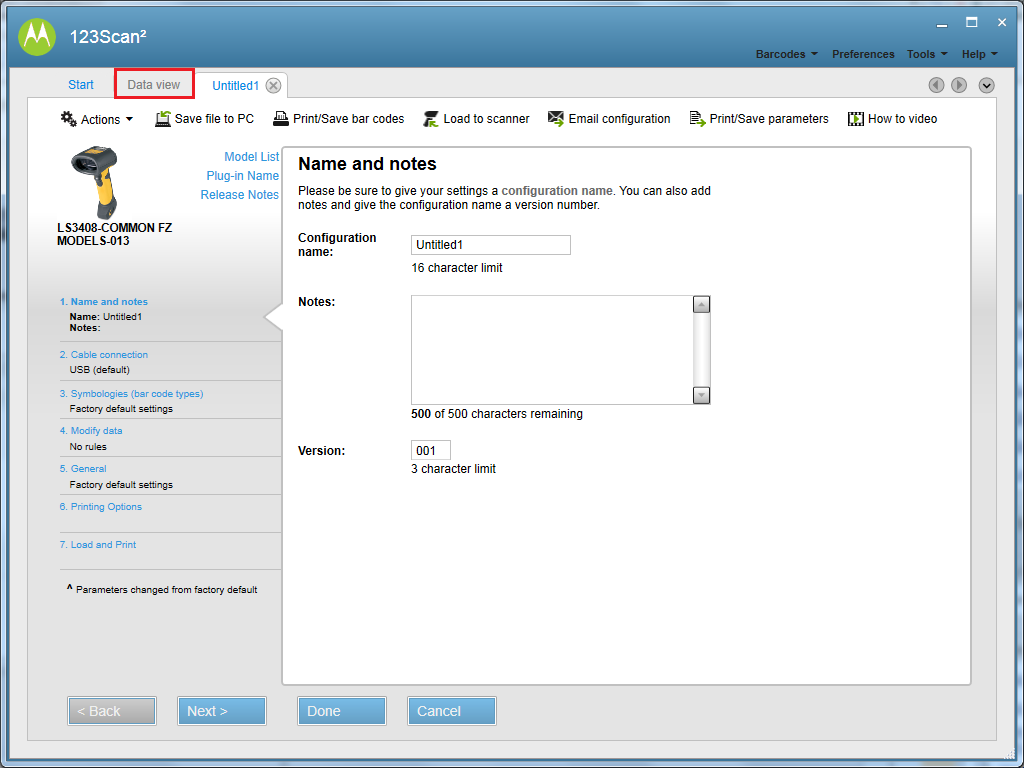Open the Plug-in Name link
This screenshot has height=768, width=1024.
click(242, 176)
